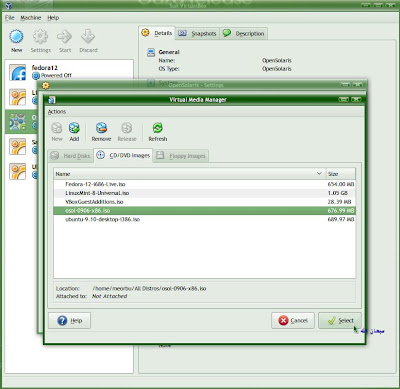The image size is (400, 389).
Task: Click the 689.97 MB size cell
Action: pyautogui.click(x=341, y=219)
